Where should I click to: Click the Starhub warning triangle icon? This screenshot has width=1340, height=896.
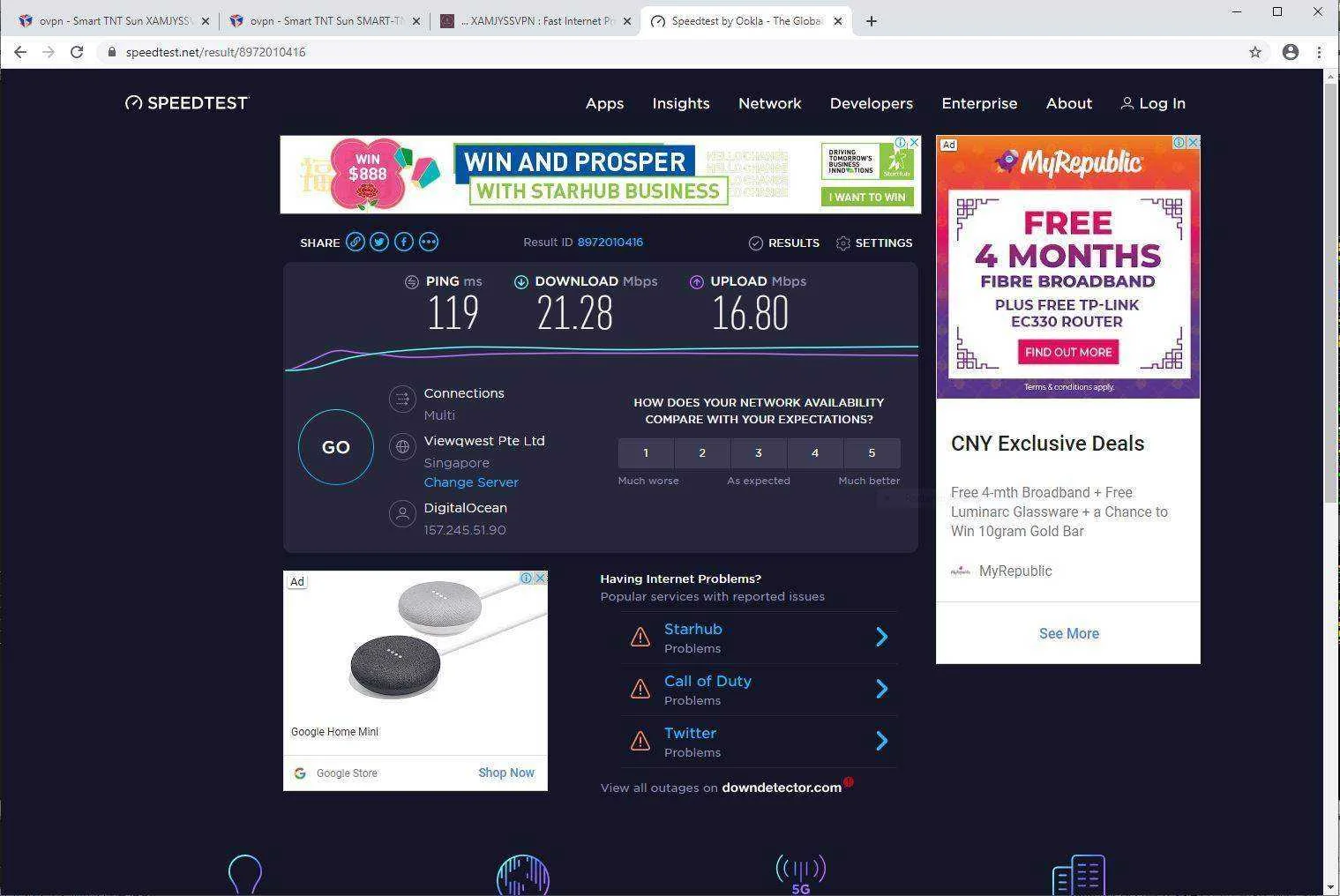click(x=640, y=637)
